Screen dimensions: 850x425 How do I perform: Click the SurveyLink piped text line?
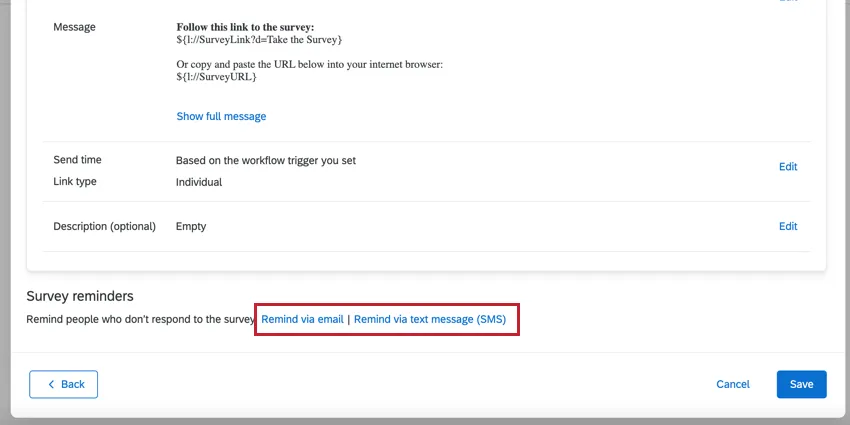(x=259, y=39)
